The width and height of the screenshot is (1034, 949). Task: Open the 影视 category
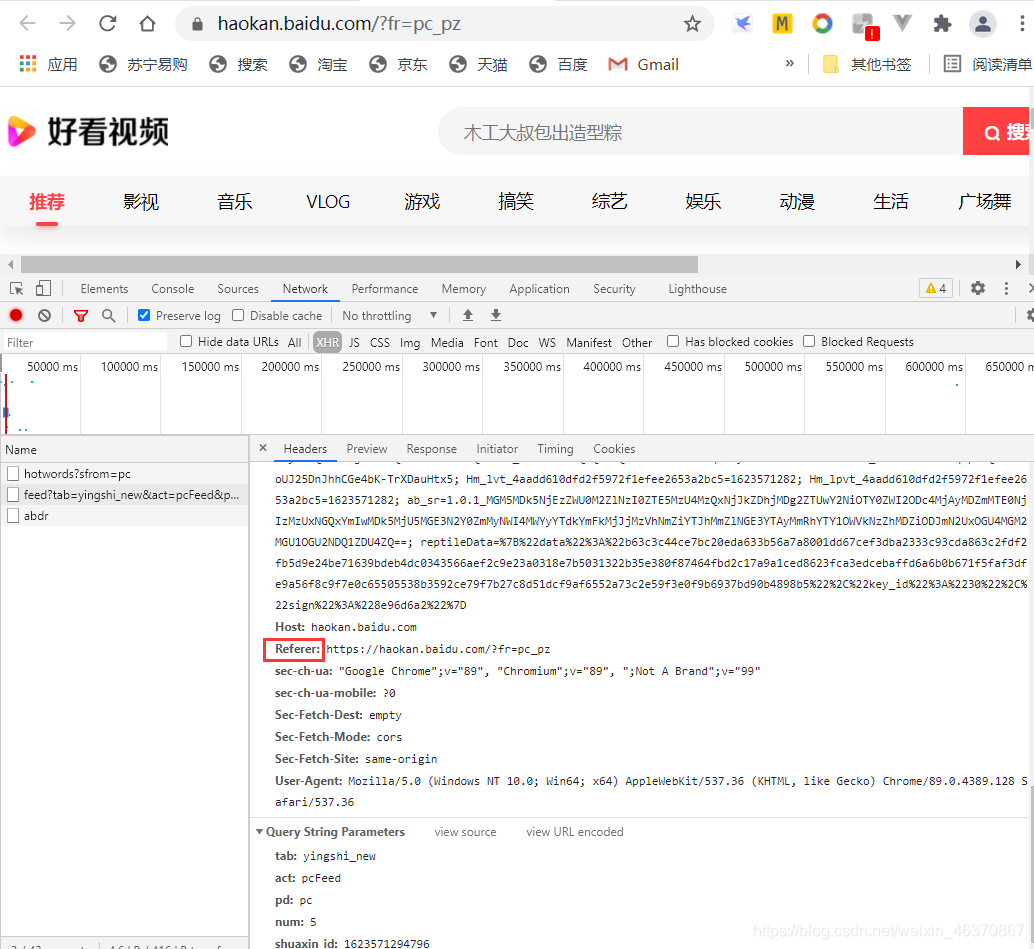(141, 202)
